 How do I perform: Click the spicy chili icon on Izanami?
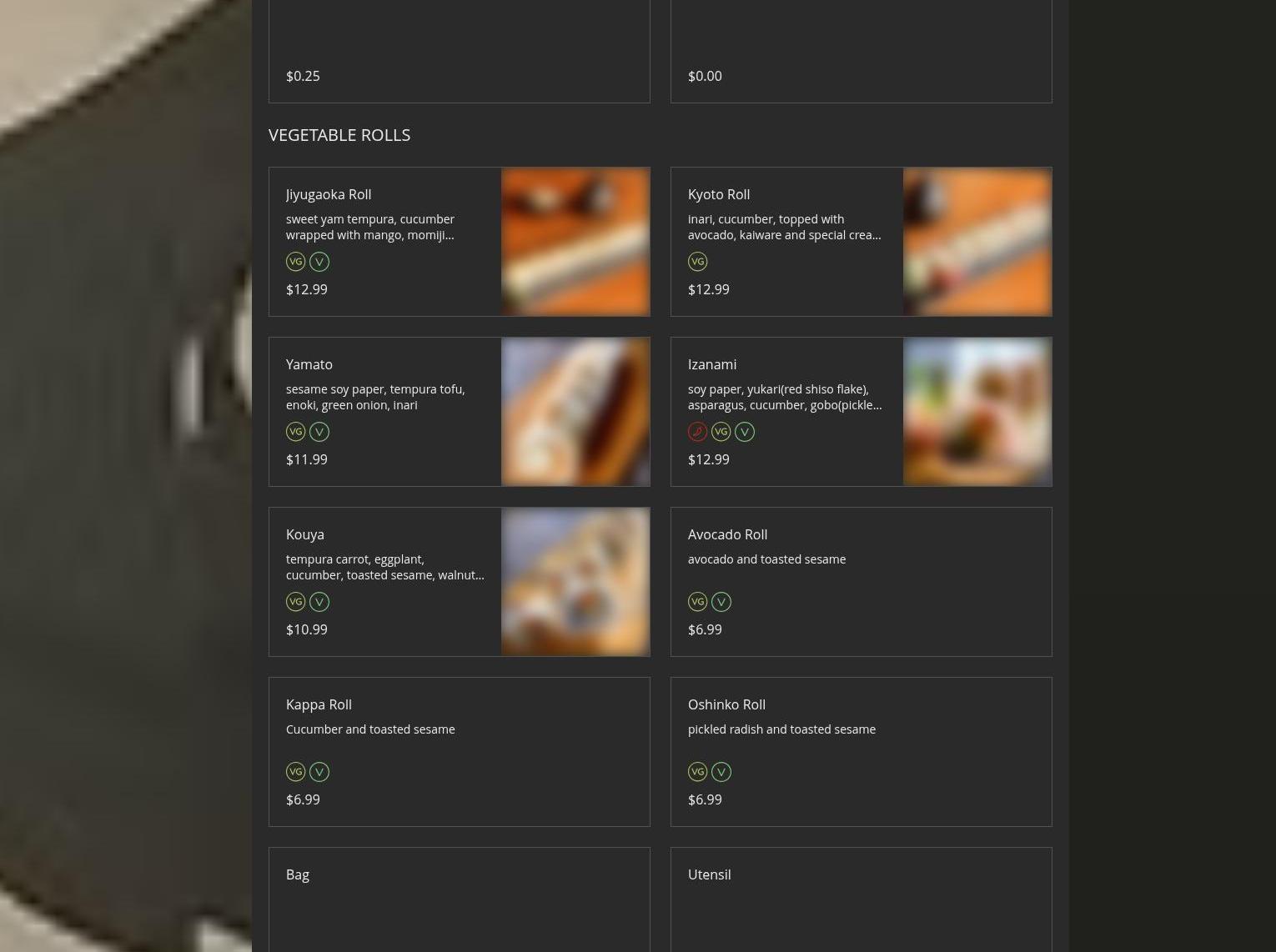[x=697, y=432]
